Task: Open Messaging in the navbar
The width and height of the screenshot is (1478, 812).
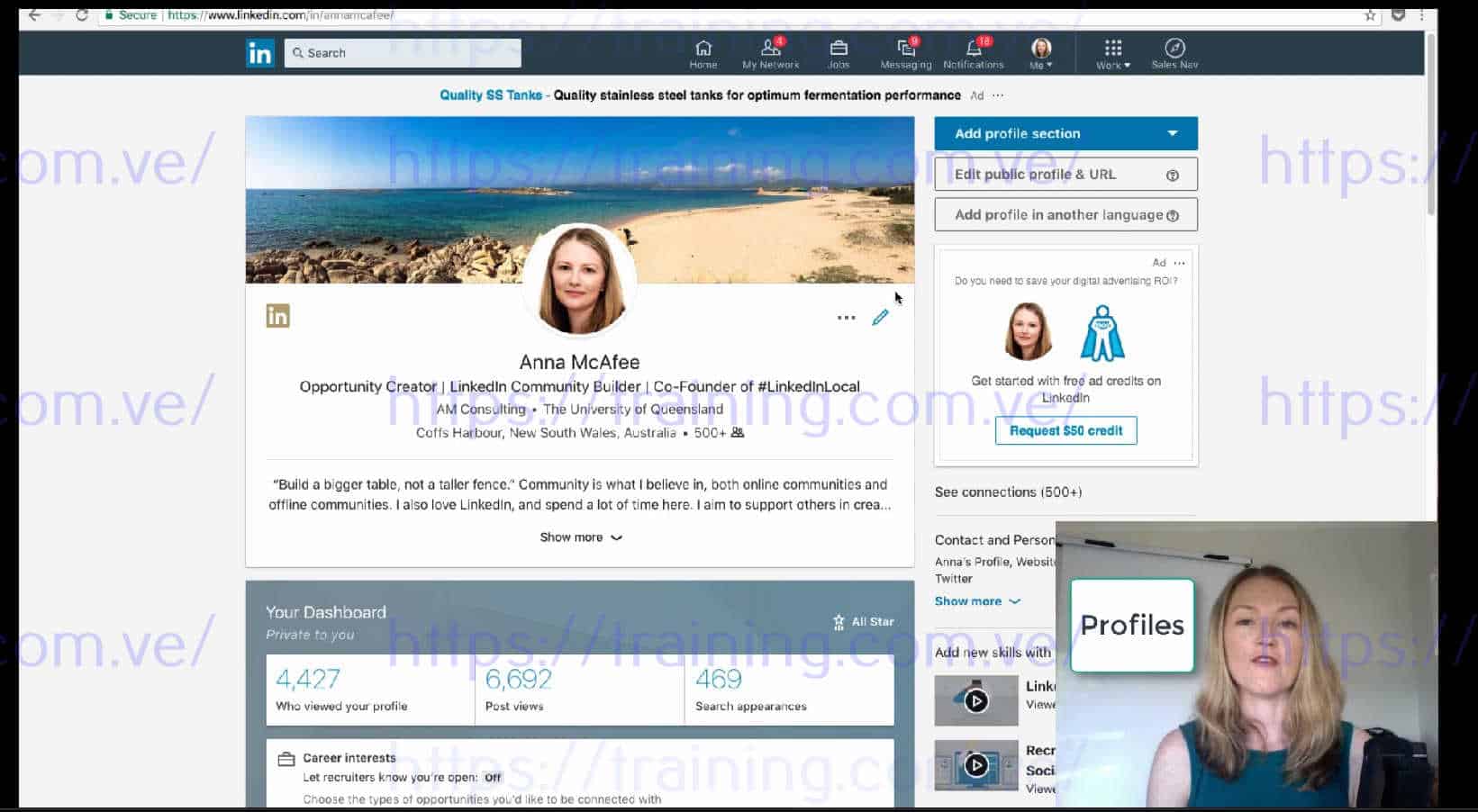Action: point(906,54)
